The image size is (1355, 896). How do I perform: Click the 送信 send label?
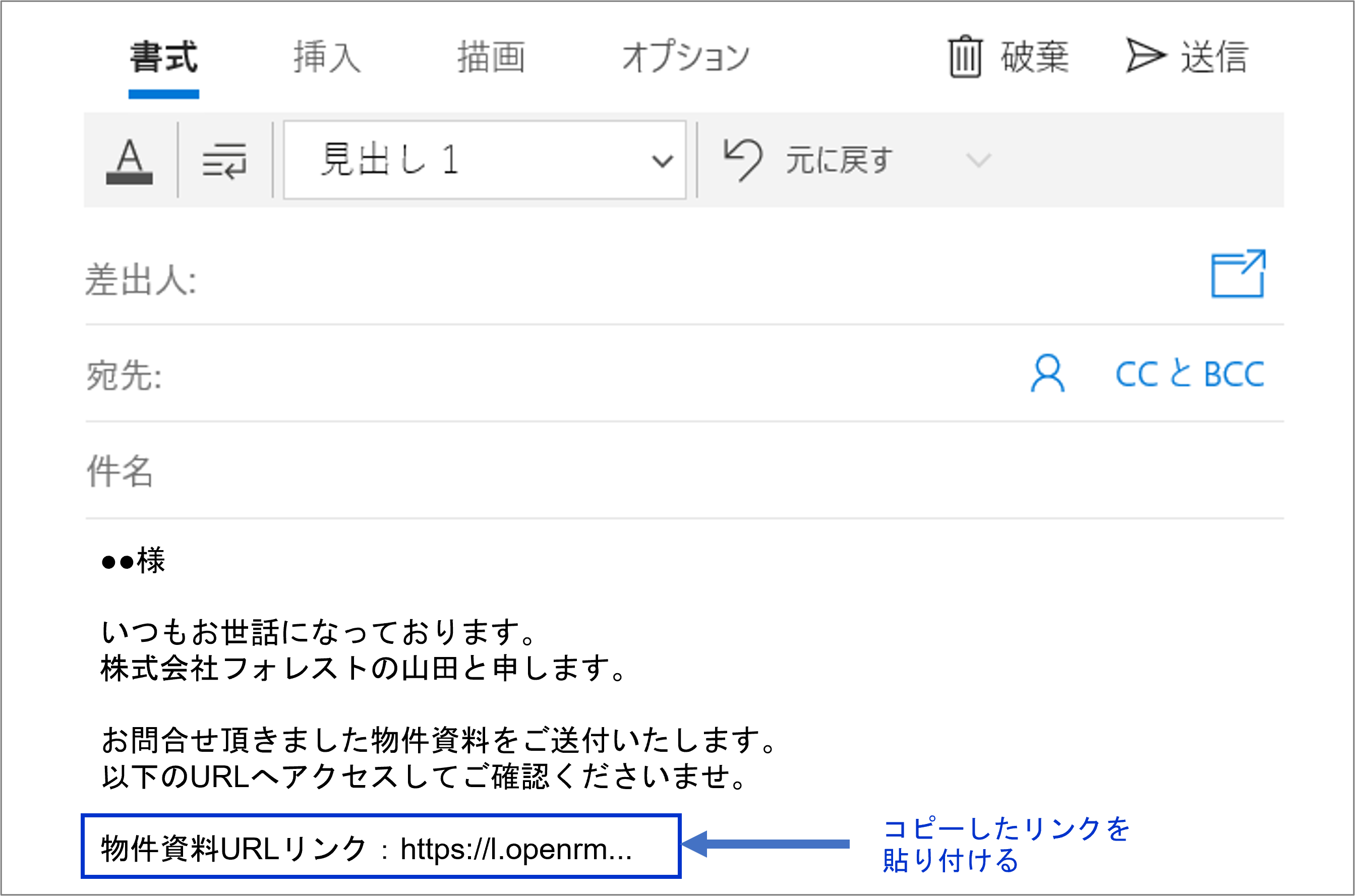1215,57
